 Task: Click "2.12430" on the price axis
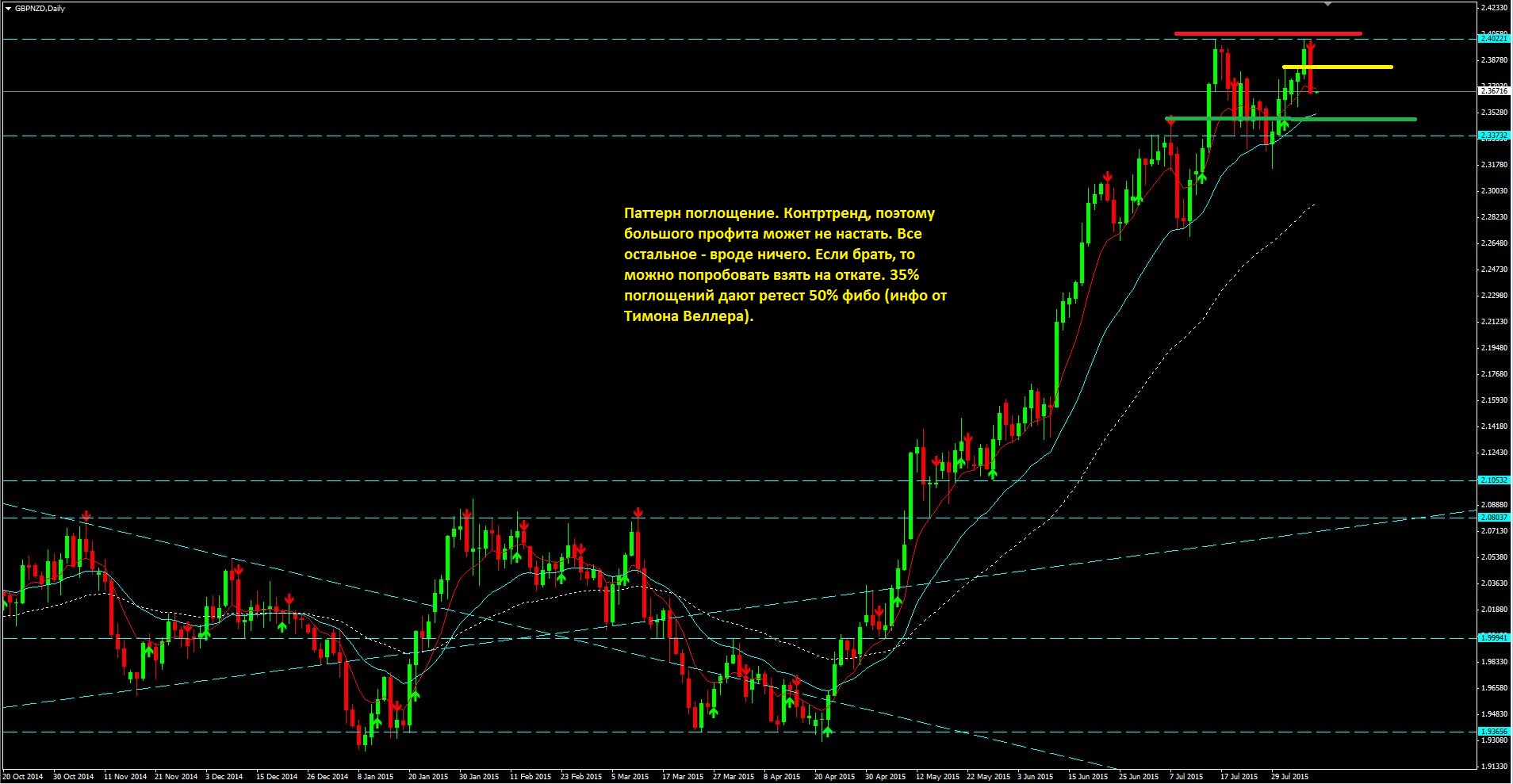pyautogui.click(x=1494, y=453)
